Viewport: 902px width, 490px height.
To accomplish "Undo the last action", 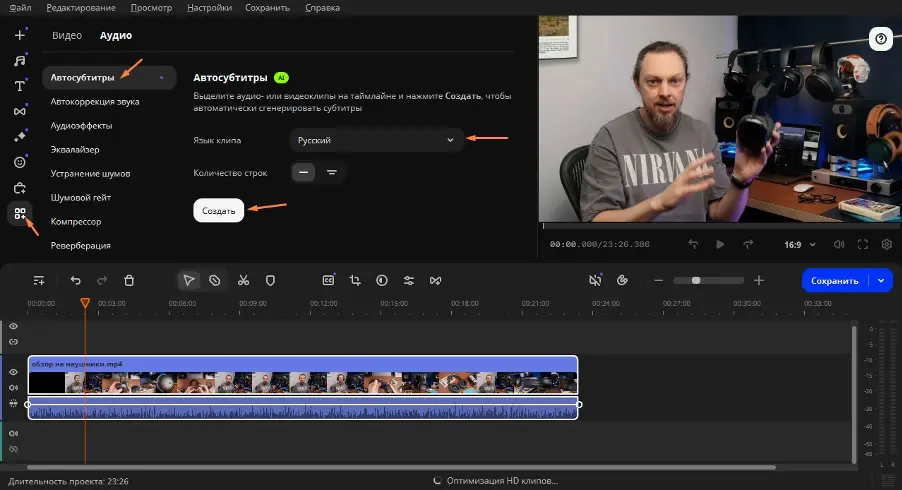I will click(x=75, y=281).
